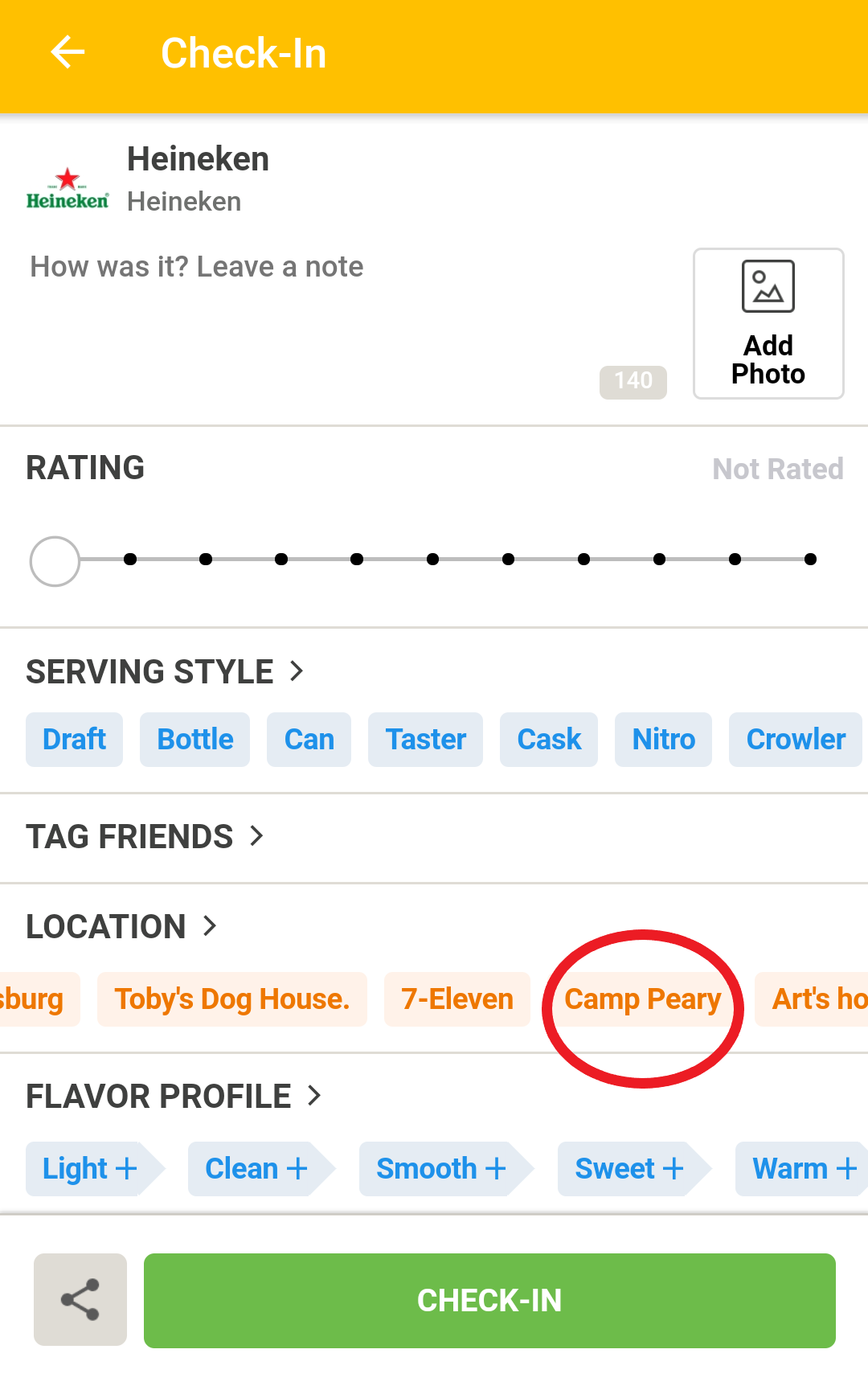Focus the 'How was it?' note field
The image size is (868, 1378).
tap(346, 322)
